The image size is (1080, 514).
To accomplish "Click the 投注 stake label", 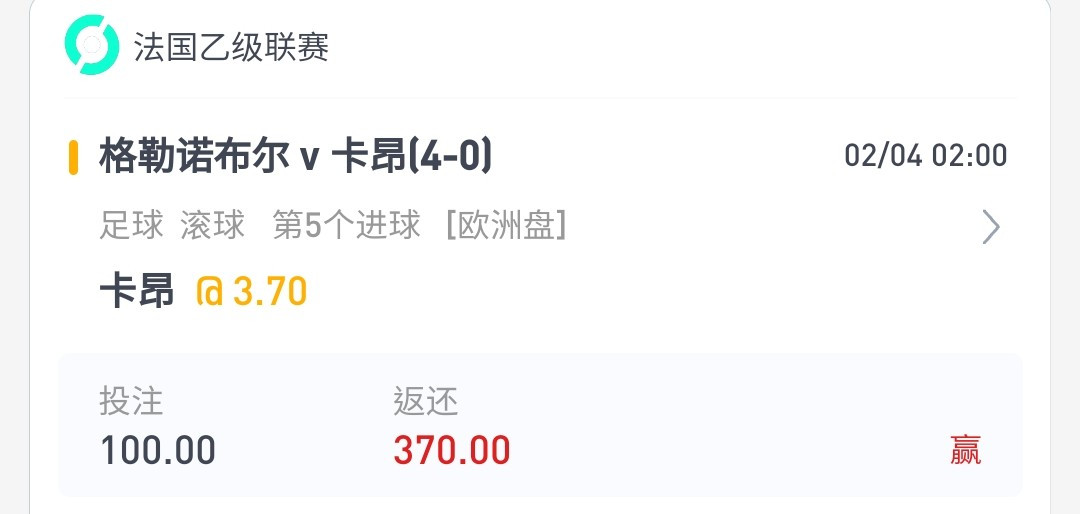I will coord(132,401).
